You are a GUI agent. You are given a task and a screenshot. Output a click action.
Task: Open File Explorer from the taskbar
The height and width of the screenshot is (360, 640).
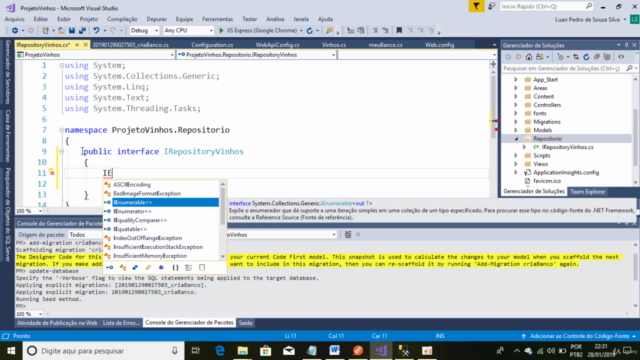click(243, 351)
